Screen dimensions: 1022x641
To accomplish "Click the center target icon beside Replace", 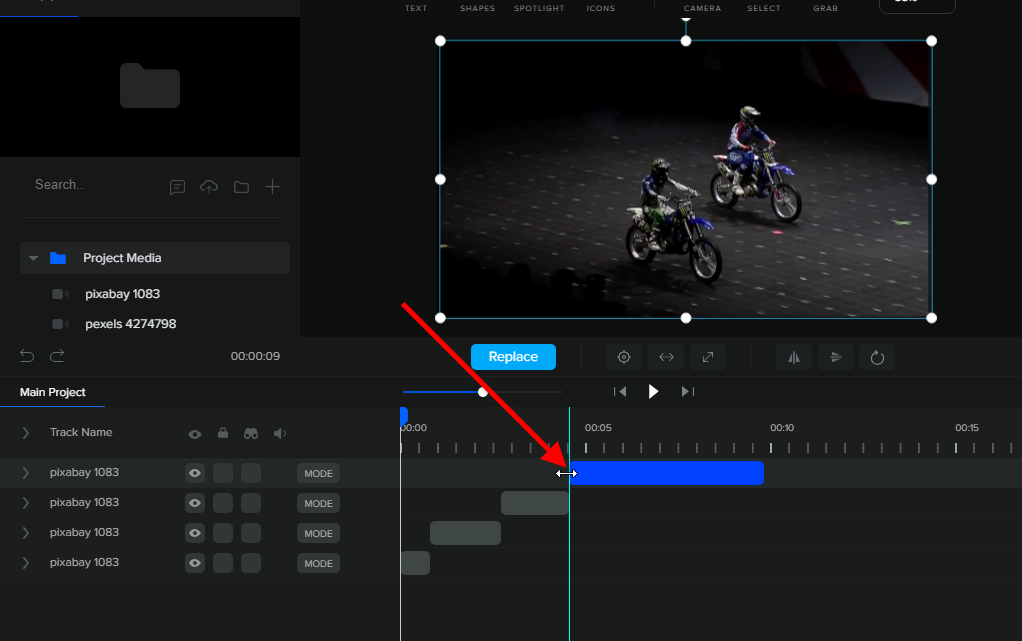I will (624, 357).
